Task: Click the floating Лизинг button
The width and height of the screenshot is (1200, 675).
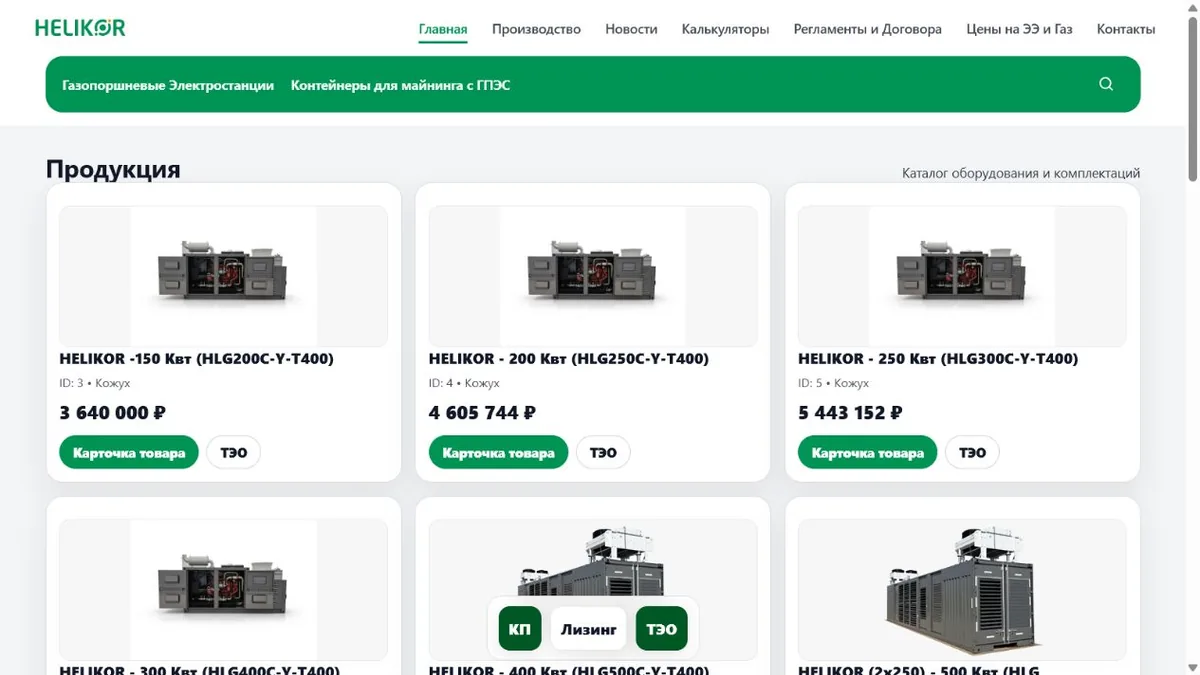Action: [x=588, y=629]
